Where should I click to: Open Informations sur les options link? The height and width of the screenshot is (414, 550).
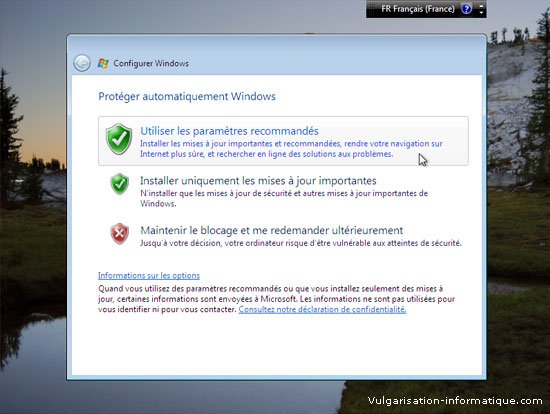149,275
